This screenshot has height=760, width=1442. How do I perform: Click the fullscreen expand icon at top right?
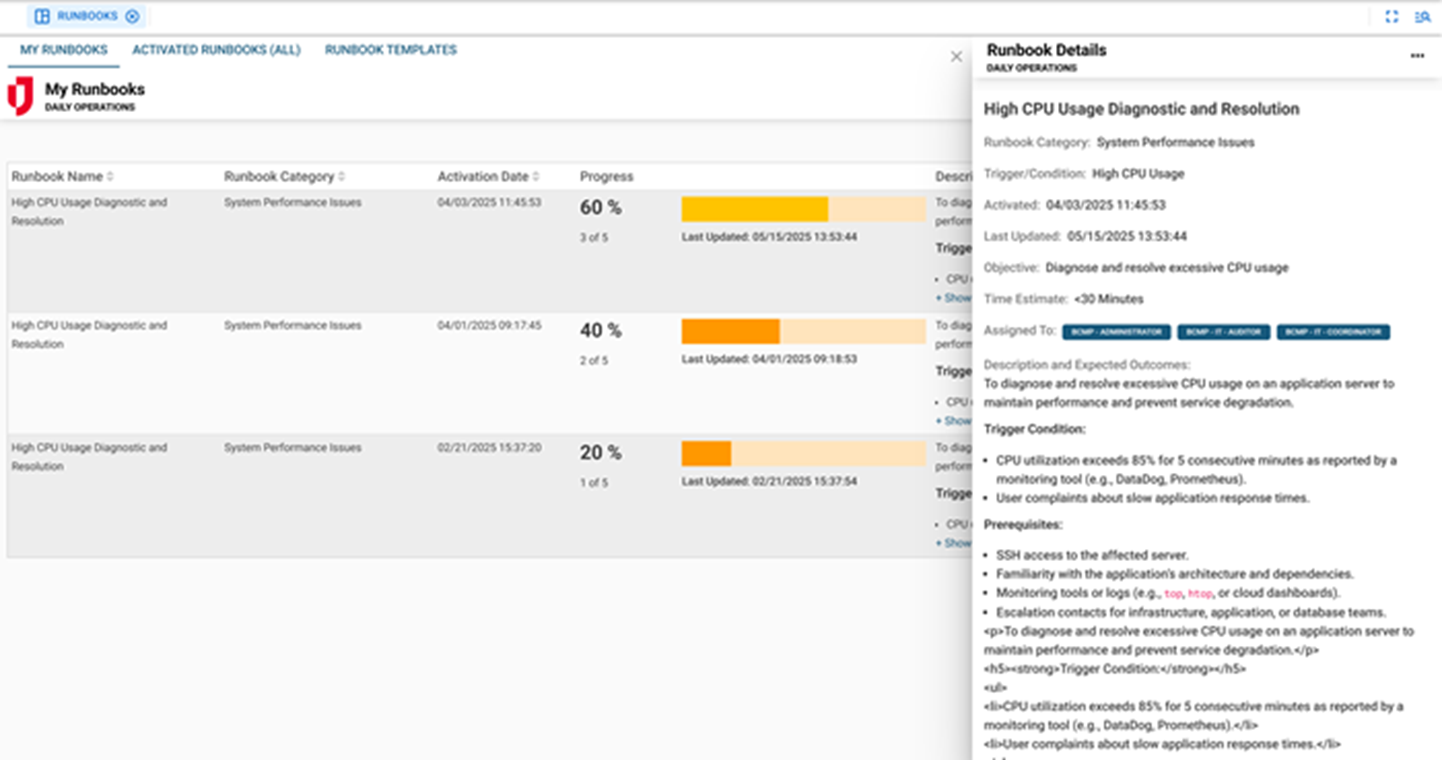(x=1391, y=16)
